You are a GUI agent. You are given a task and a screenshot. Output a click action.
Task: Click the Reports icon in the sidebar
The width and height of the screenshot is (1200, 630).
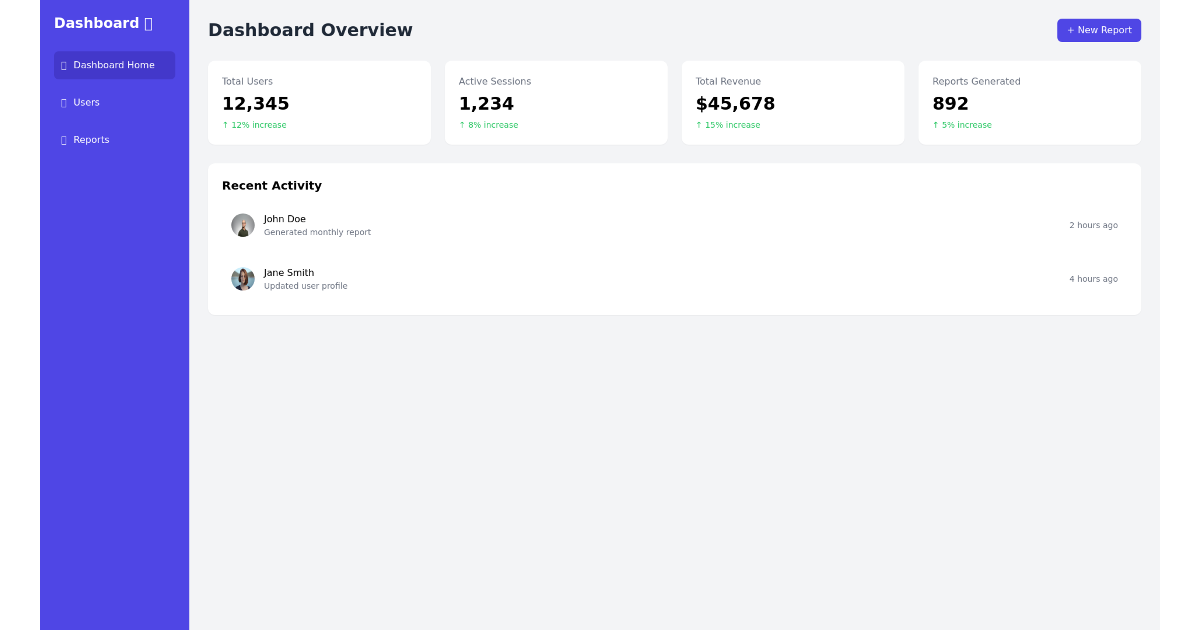point(64,140)
